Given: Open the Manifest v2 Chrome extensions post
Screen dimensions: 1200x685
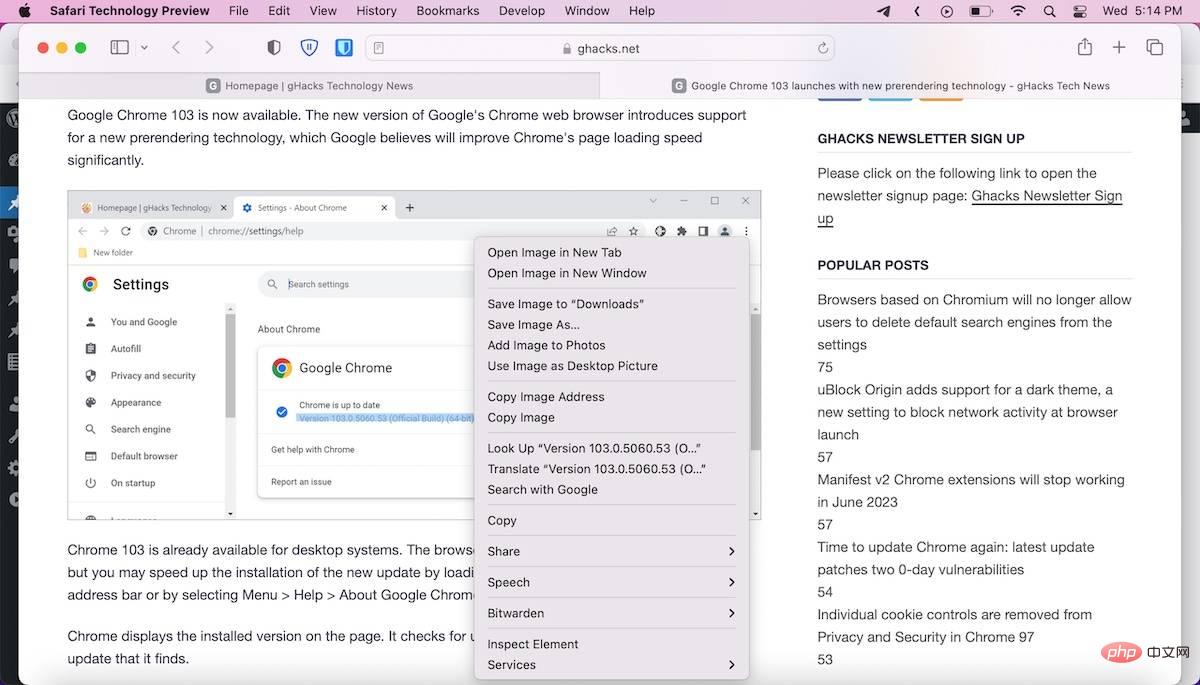Looking at the screenshot, I should point(970,491).
